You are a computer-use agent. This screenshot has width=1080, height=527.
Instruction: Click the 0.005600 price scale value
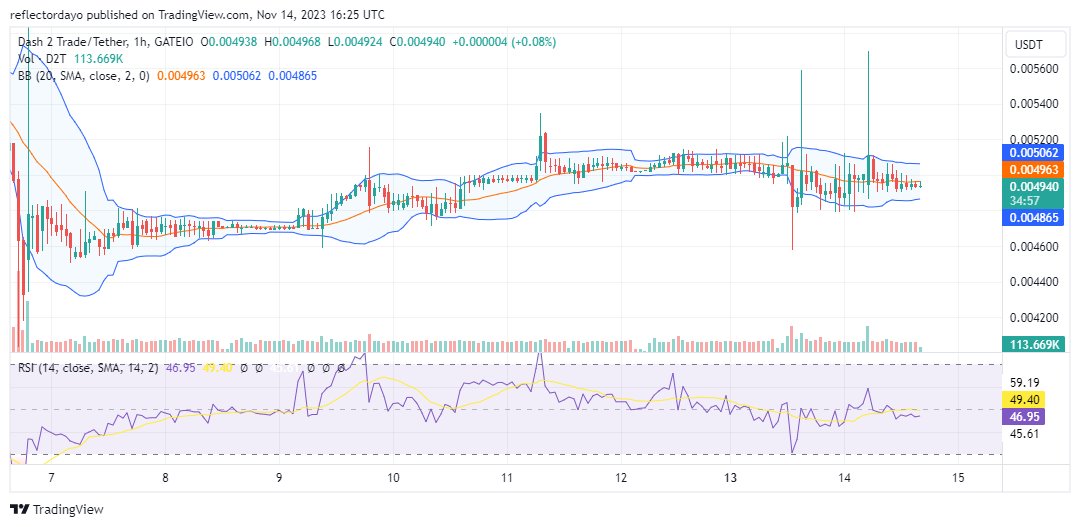pos(1032,68)
